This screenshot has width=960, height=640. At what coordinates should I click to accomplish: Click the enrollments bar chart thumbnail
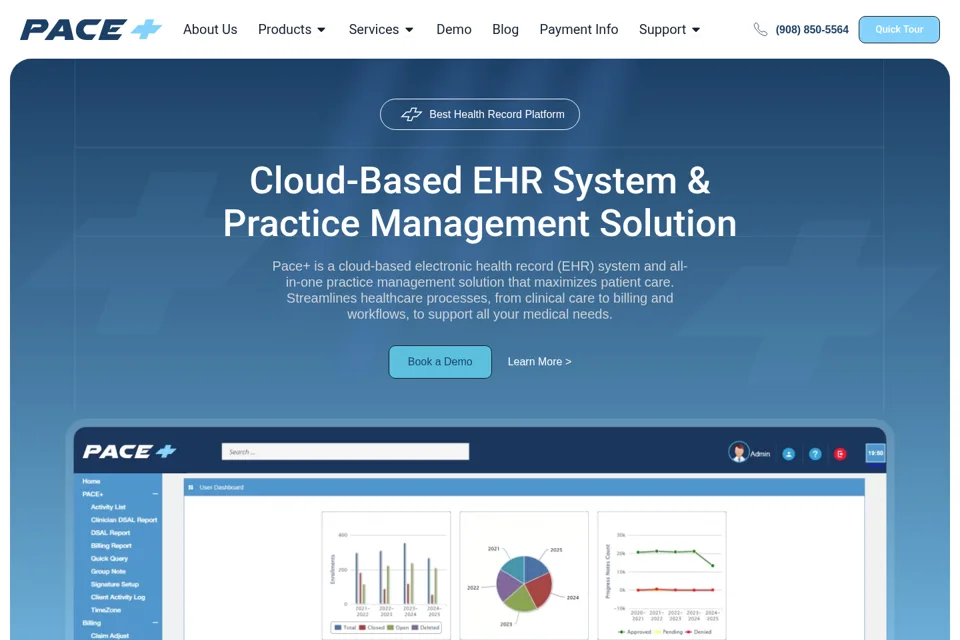386,576
